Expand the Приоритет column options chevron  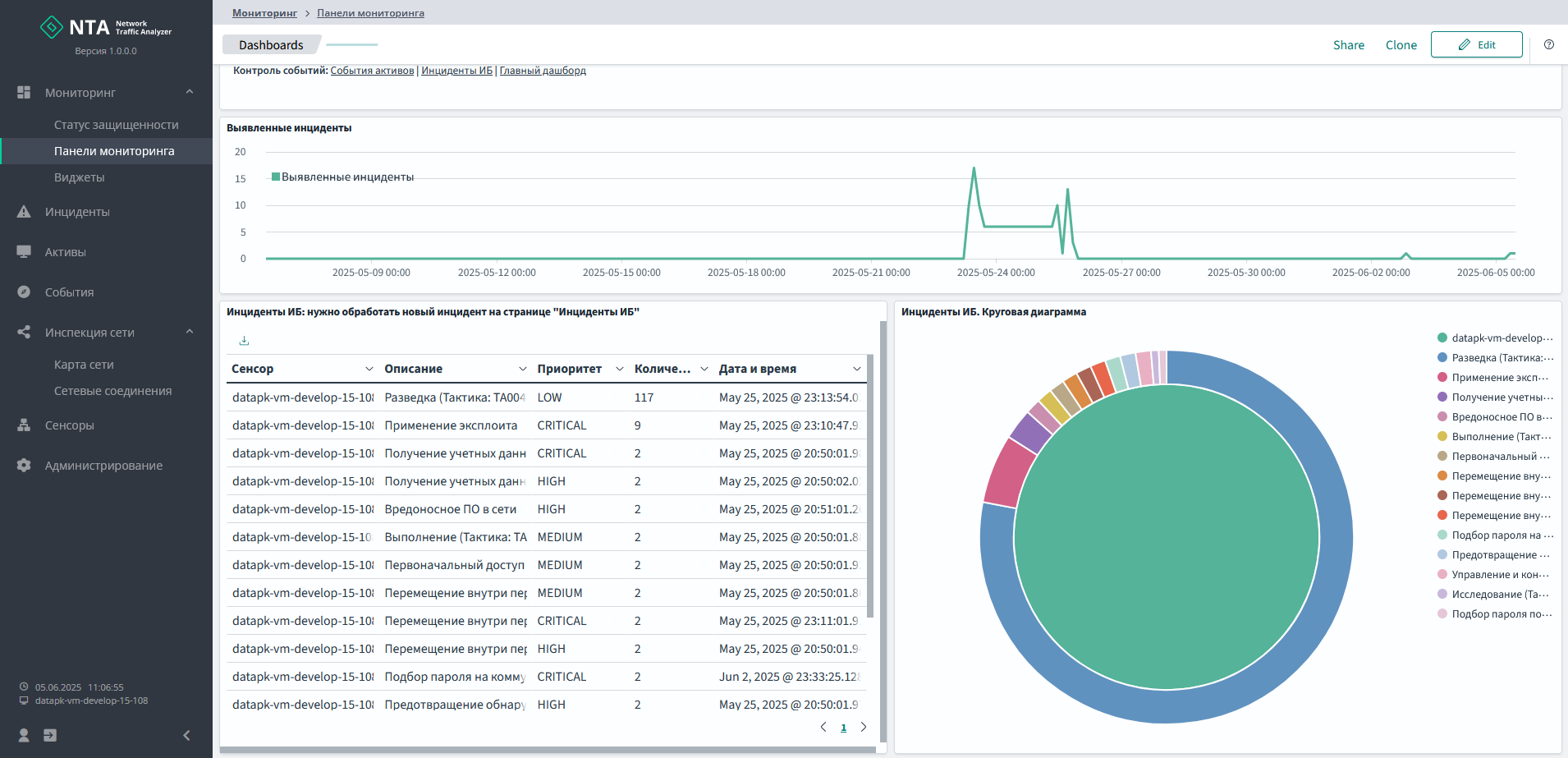(619, 369)
